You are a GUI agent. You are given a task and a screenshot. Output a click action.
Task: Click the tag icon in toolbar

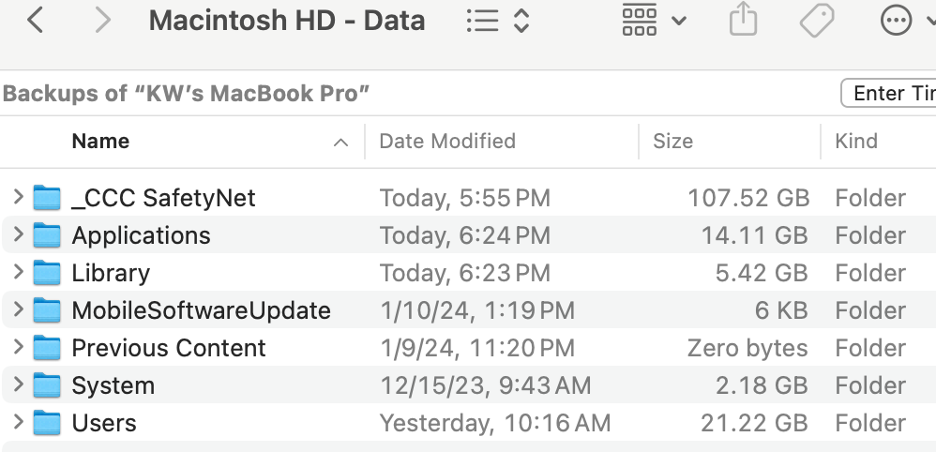(x=817, y=20)
